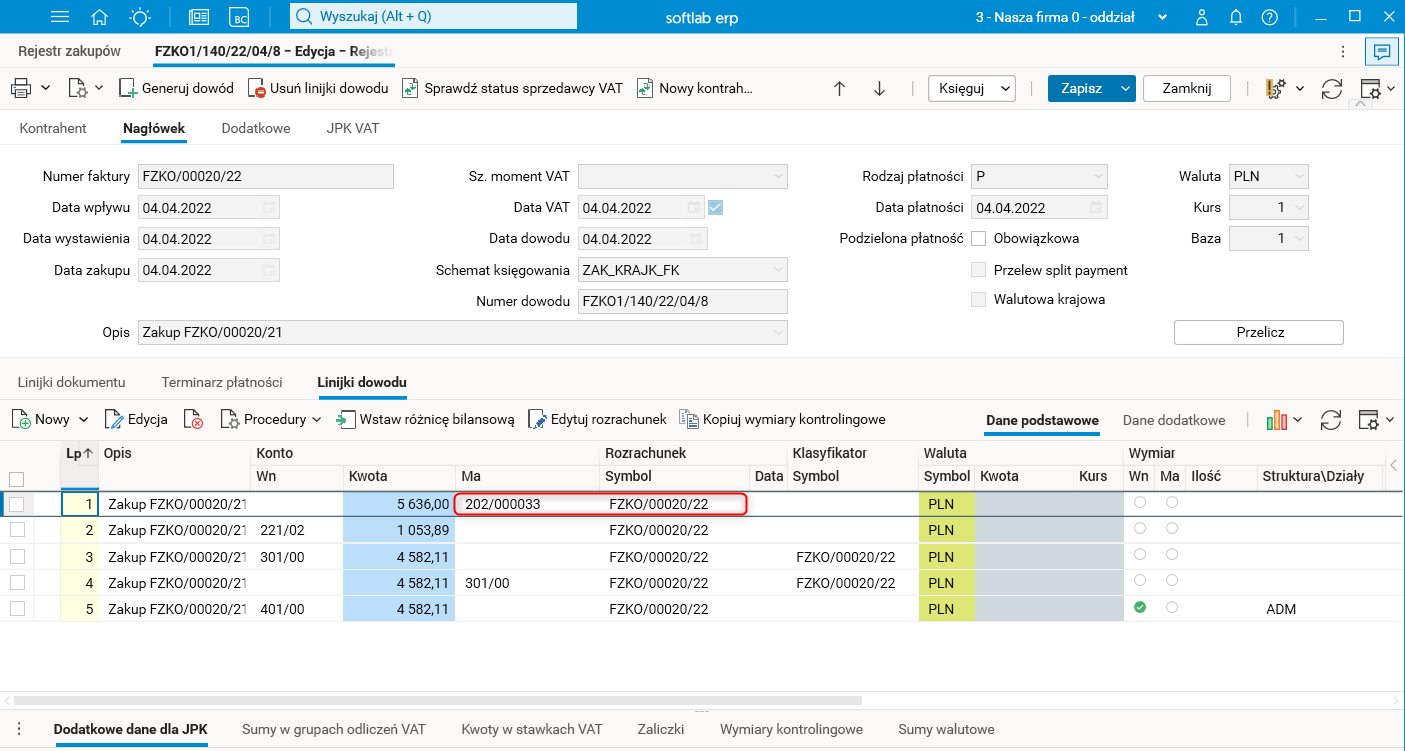Viewport: 1405px width, 751px height.
Task: Click the Przelicz button
Action: coord(1258,332)
